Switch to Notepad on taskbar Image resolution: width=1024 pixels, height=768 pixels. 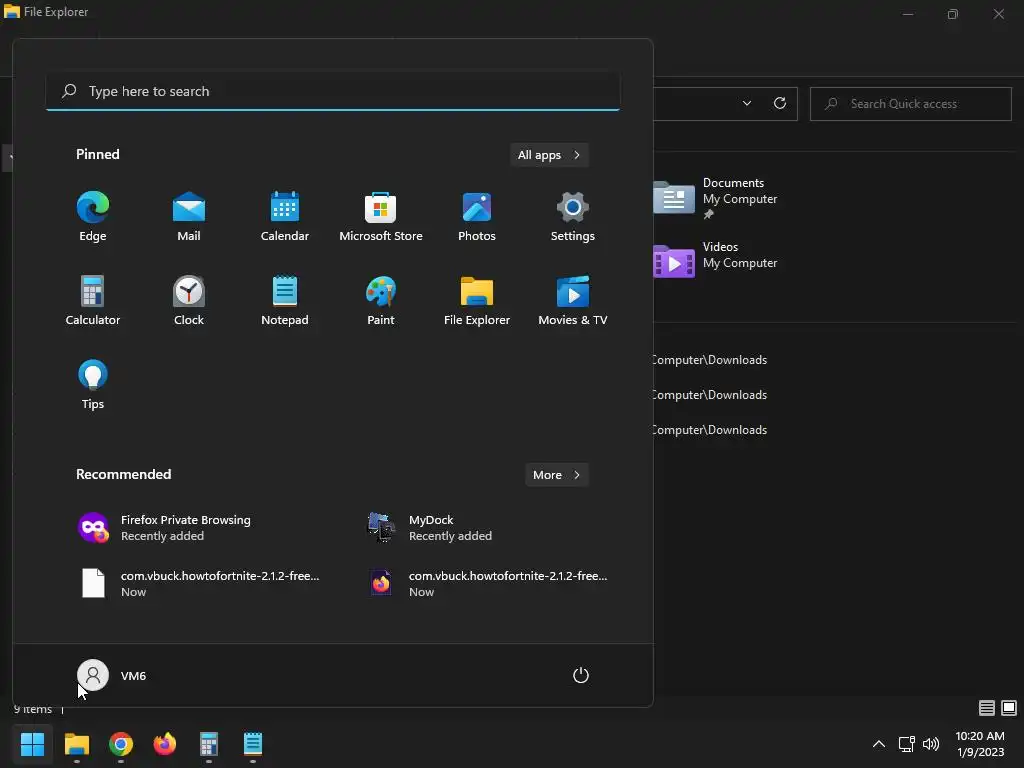(253, 744)
